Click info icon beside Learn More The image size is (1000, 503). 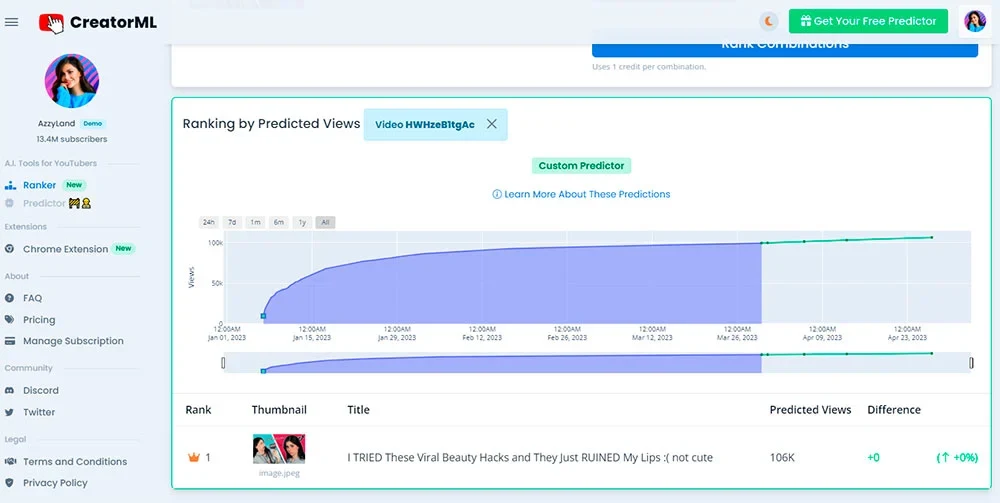click(497, 194)
